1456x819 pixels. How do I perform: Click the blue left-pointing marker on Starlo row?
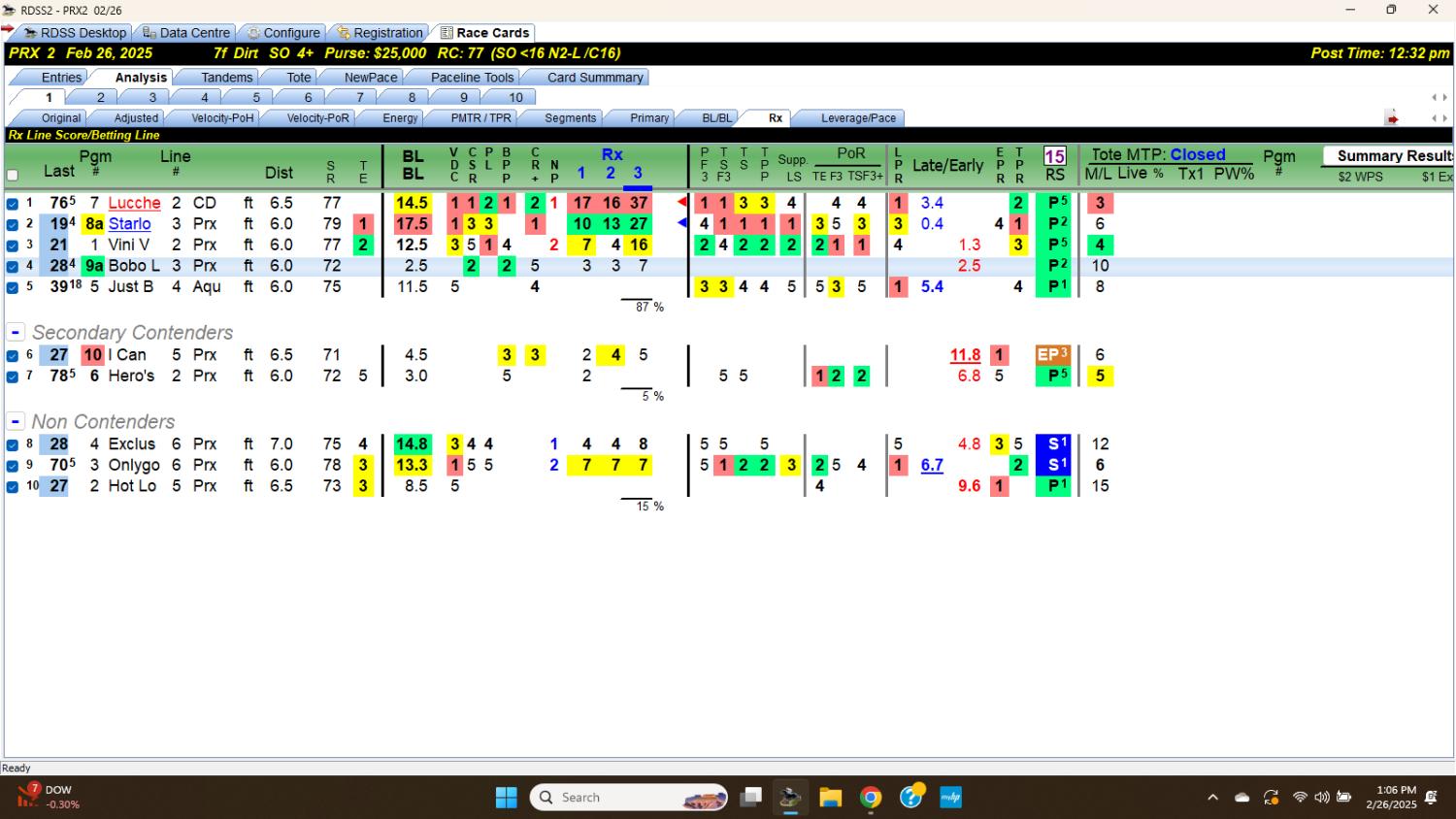coord(682,223)
